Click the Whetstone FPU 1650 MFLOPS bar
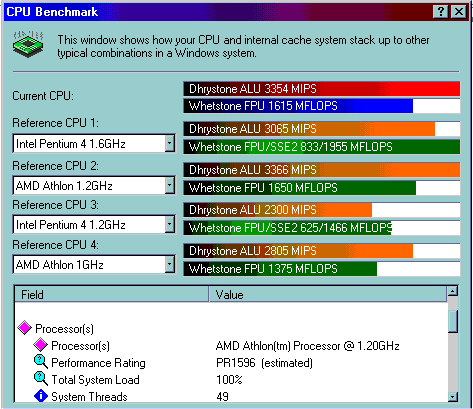This screenshot has width=473, height=409. (x=322, y=188)
